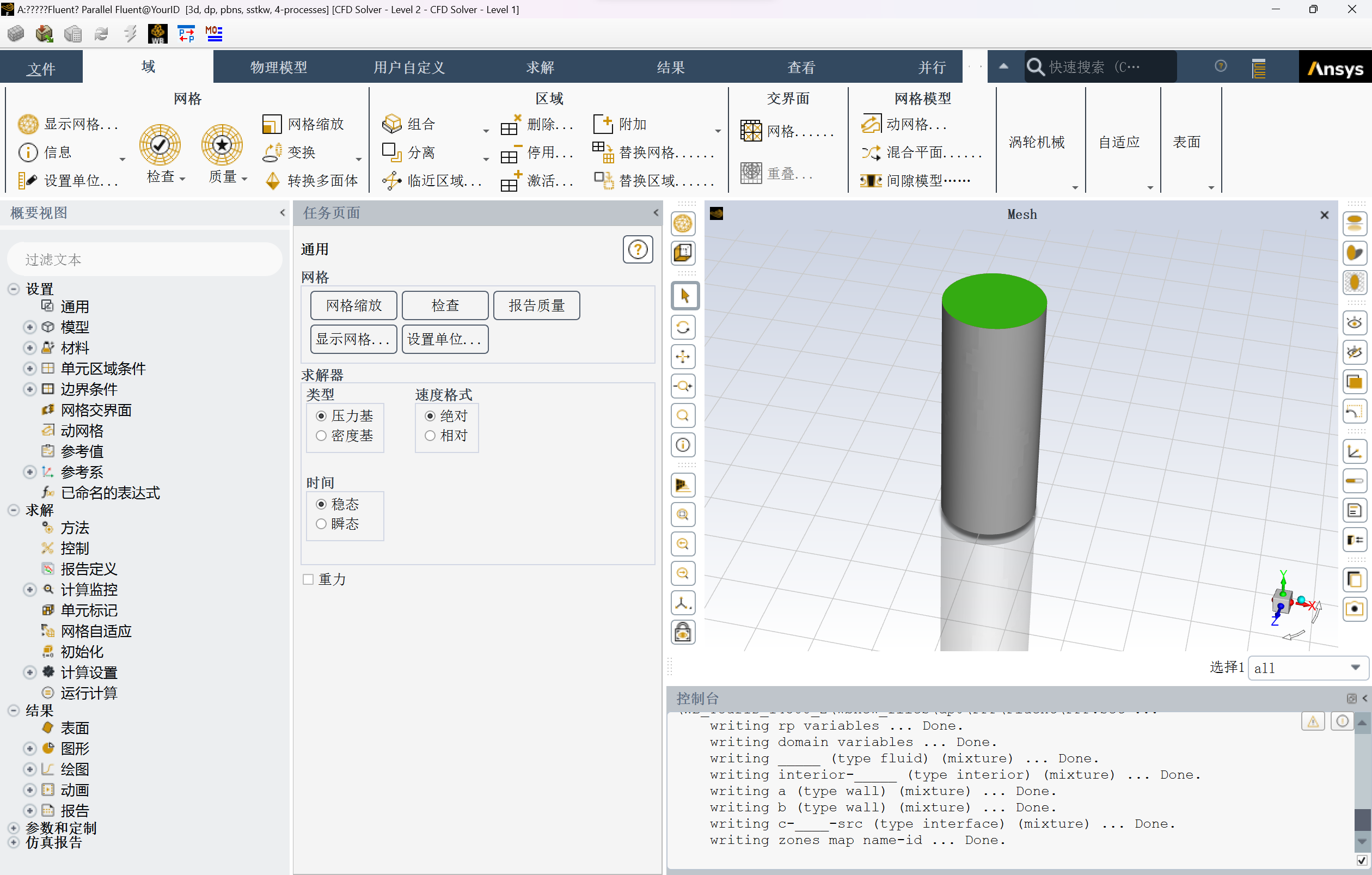
Task: Expand the 边界条件 tree node
Action: [29, 389]
